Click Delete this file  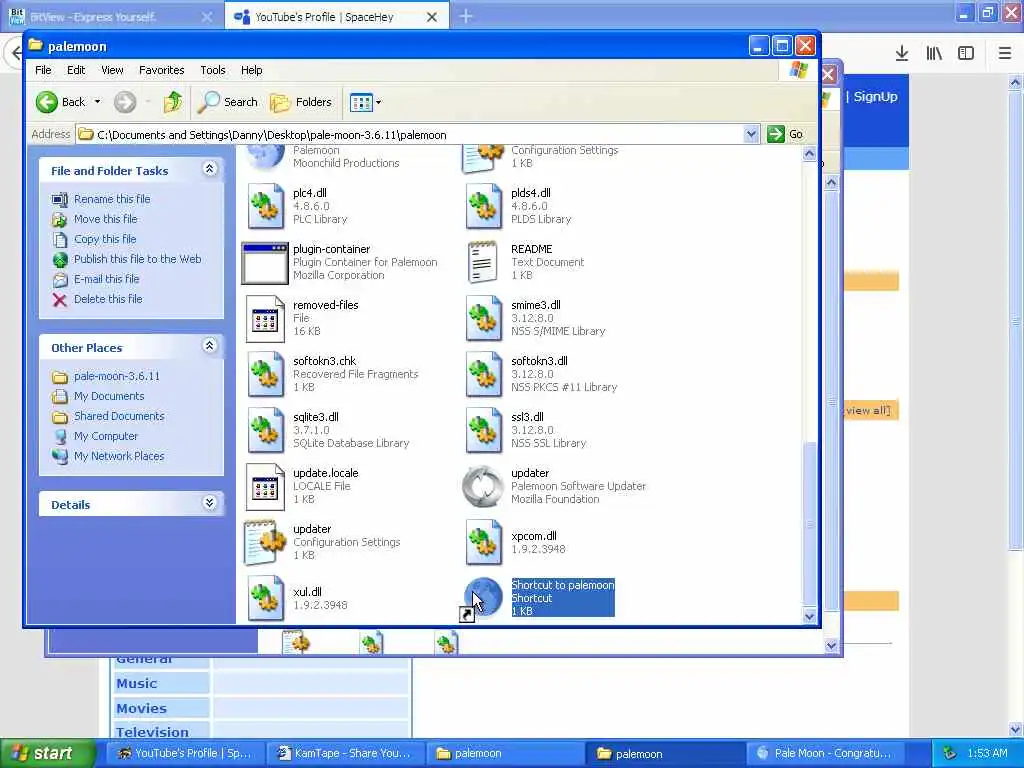pos(108,299)
